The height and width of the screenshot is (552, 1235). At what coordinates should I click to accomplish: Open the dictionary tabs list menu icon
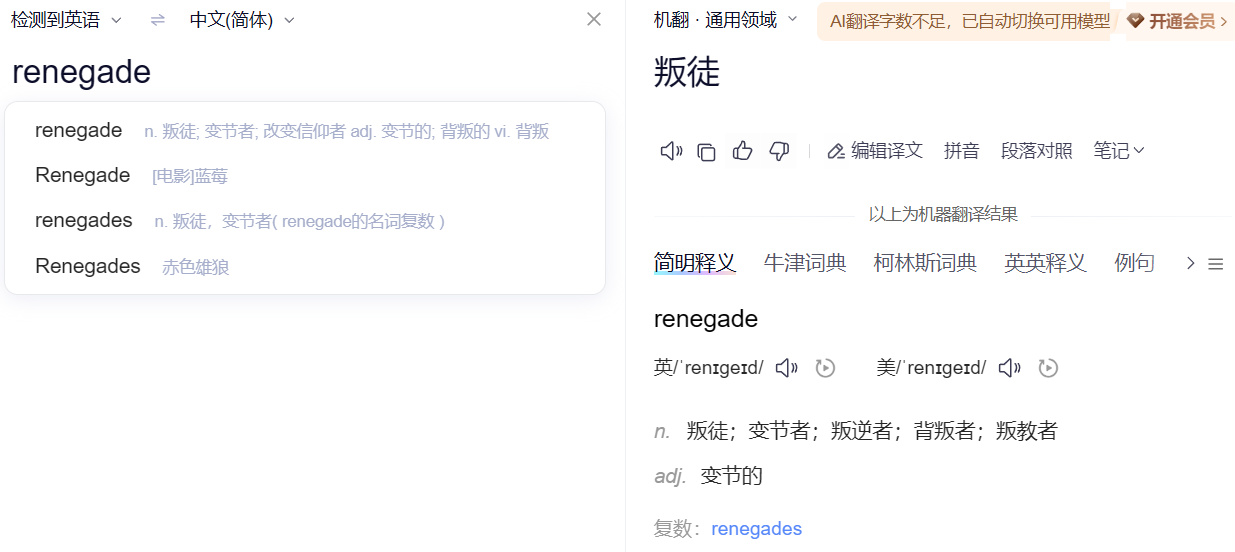click(1216, 264)
